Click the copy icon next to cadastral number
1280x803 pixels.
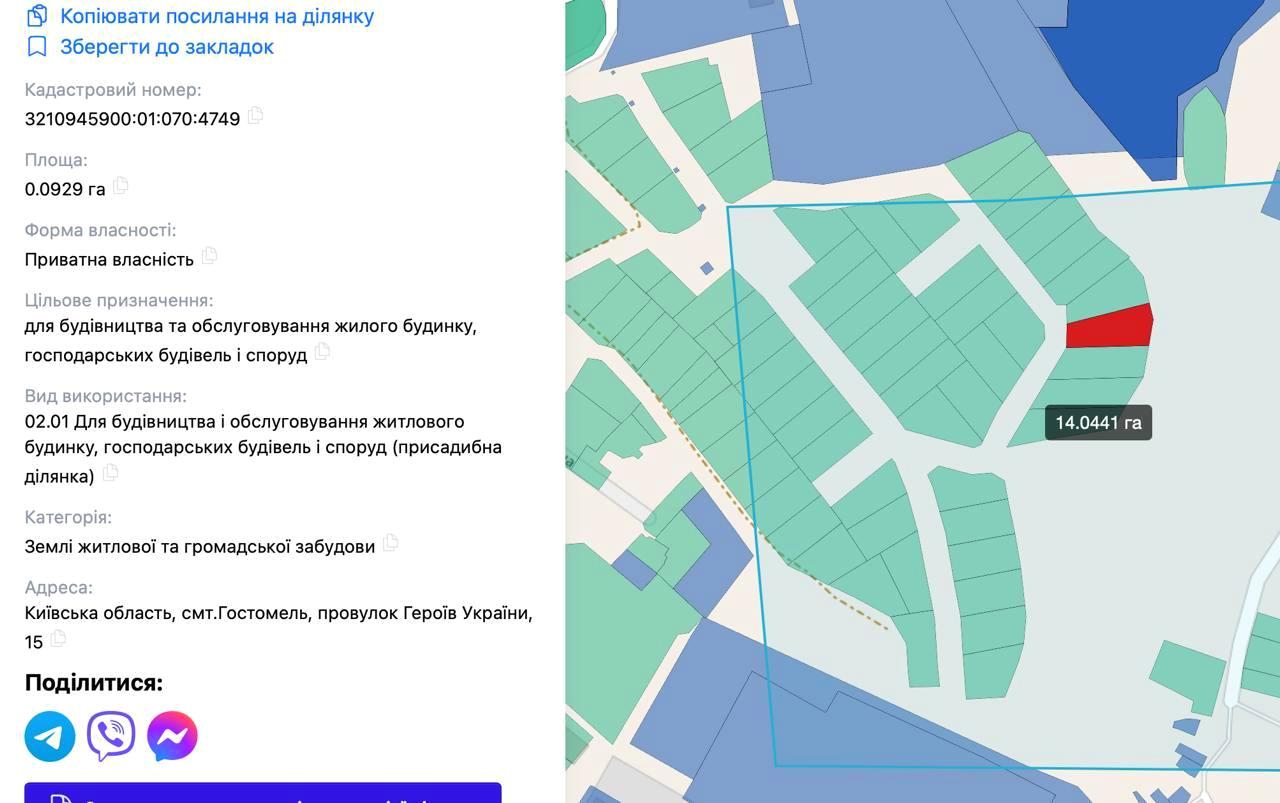coord(255,115)
